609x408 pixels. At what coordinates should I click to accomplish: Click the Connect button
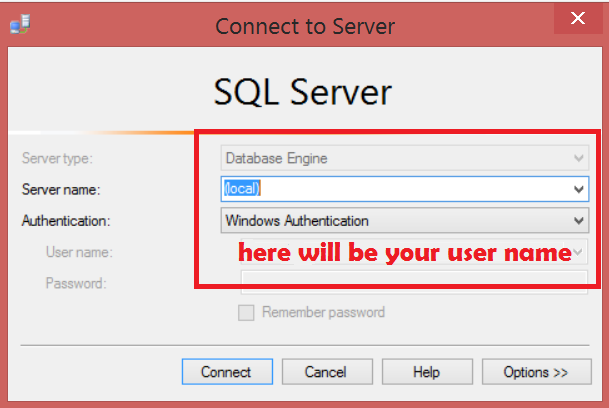[227, 372]
